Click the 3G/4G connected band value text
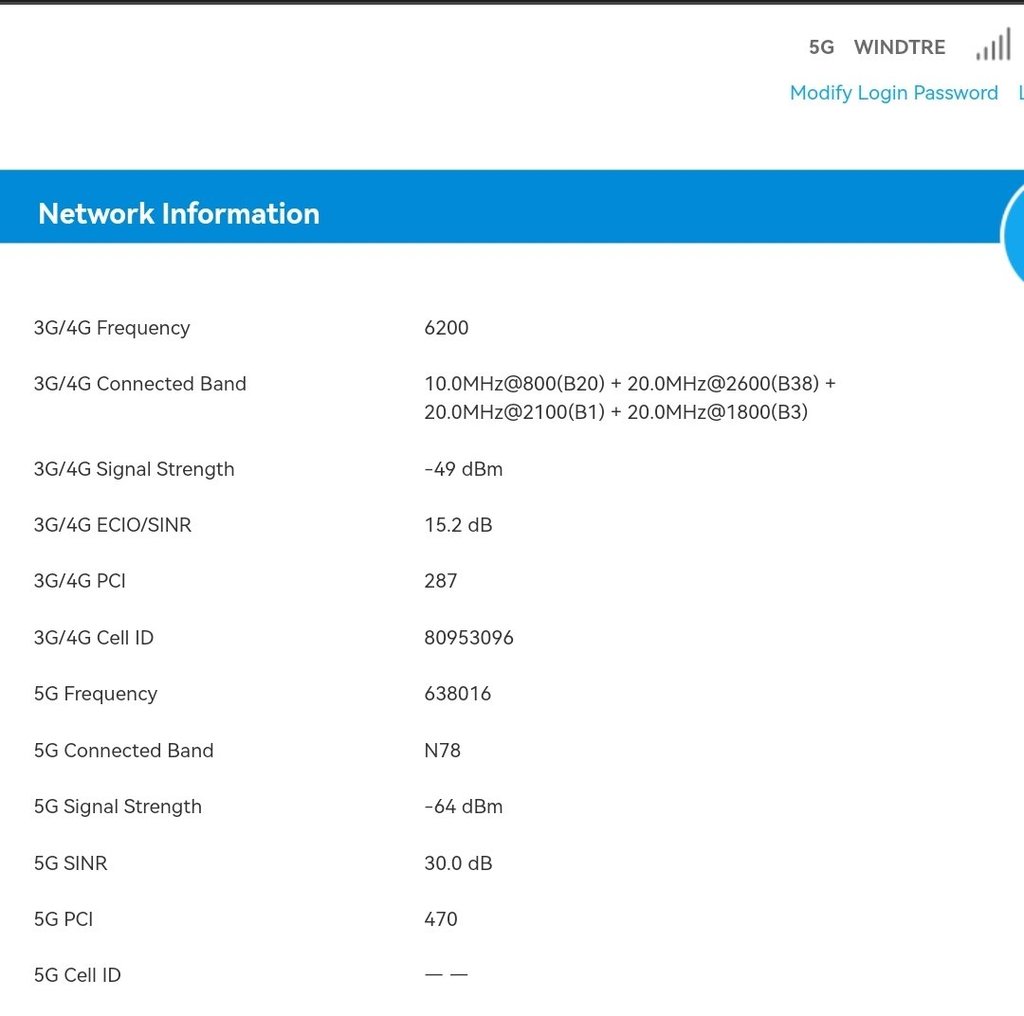The image size is (1024, 1016). [628, 398]
